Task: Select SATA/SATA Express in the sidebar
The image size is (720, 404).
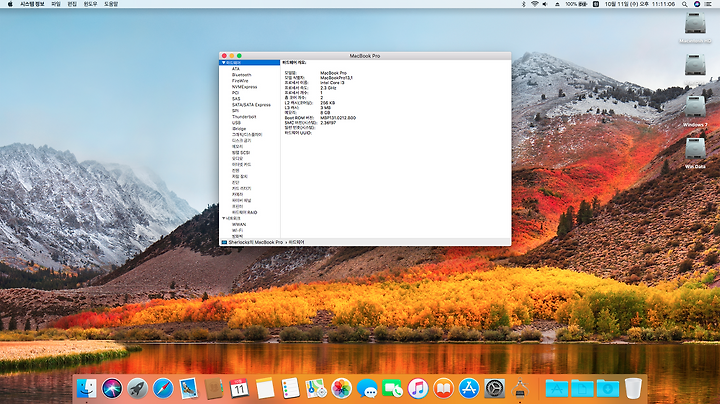Action: pos(251,105)
